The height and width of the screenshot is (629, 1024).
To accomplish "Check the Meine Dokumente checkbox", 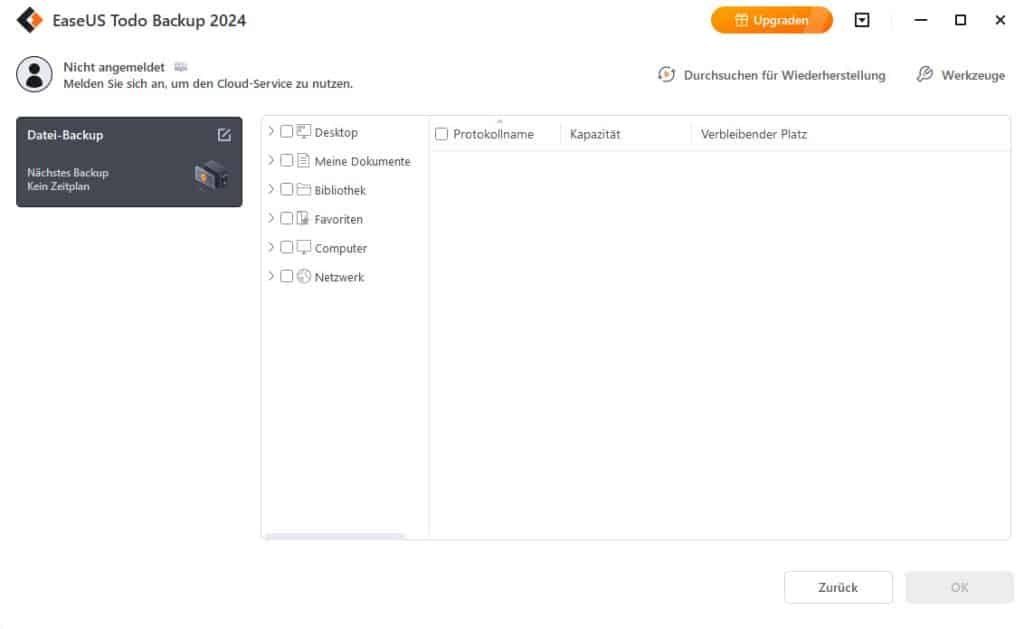I will click(287, 161).
